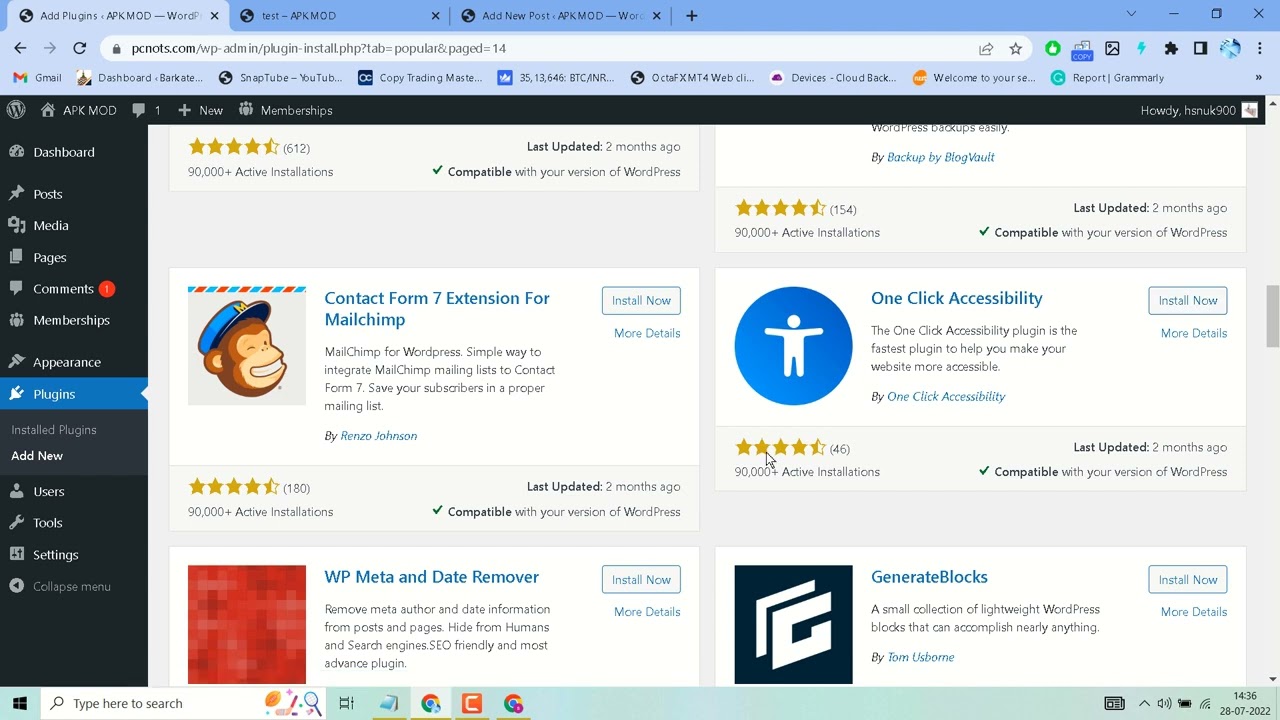1280x720 pixels.
Task: Open author Renzo Johnson link
Action: (x=379, y=436)
